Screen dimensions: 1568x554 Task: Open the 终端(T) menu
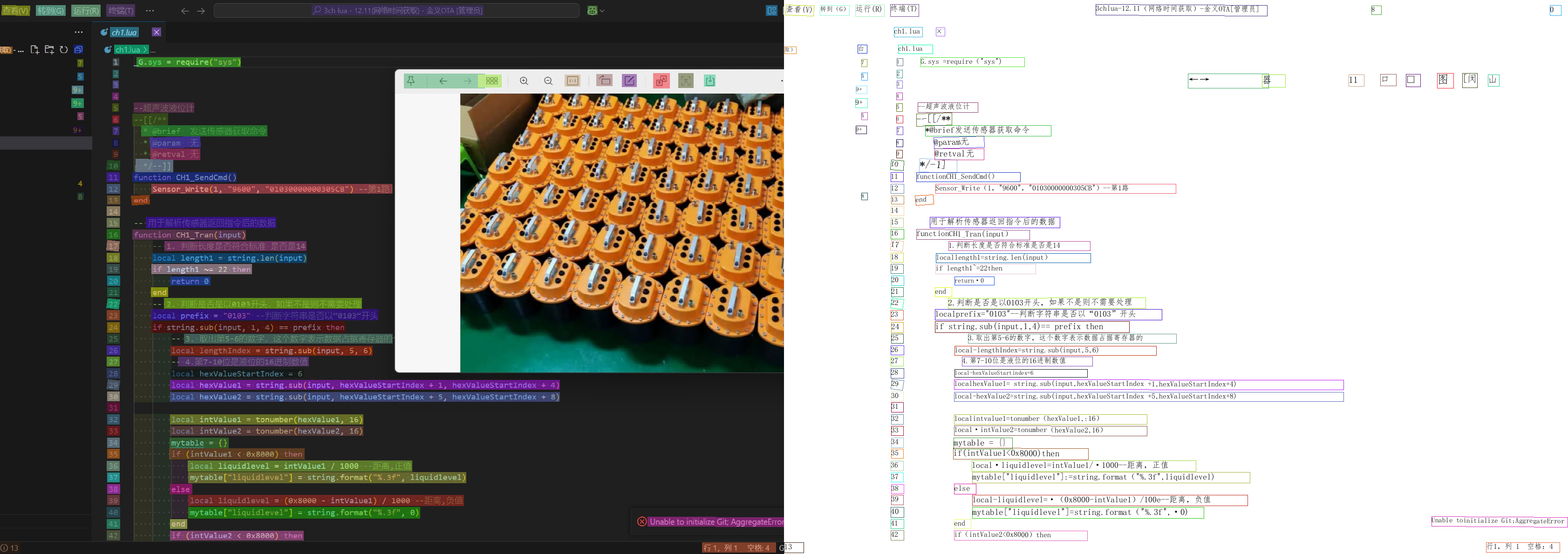(121, 10)
